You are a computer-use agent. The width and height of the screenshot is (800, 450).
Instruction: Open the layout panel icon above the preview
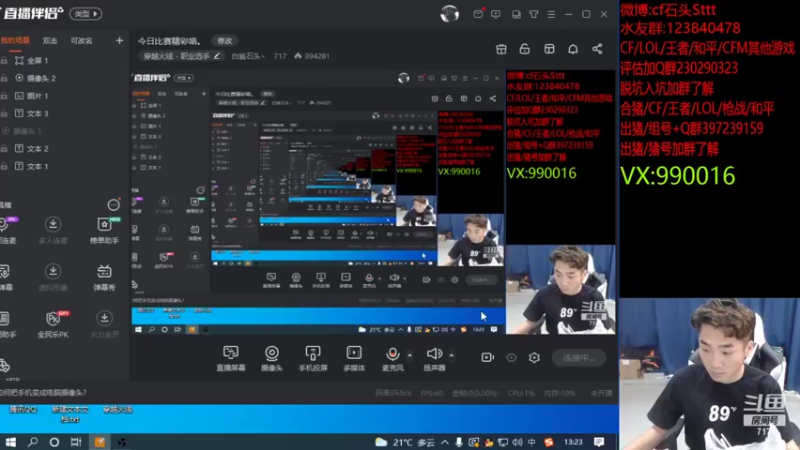549,49
